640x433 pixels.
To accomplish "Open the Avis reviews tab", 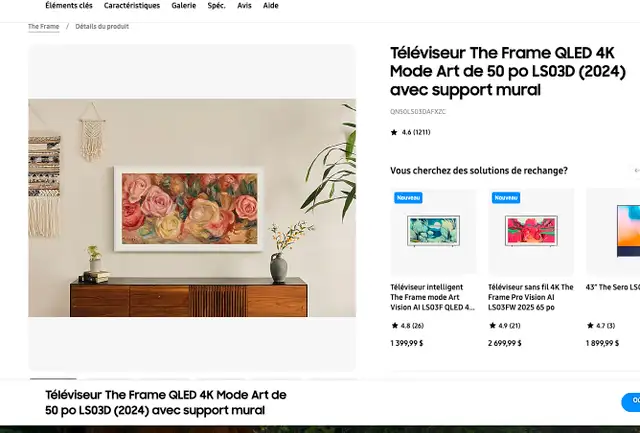I will point(244,6).
